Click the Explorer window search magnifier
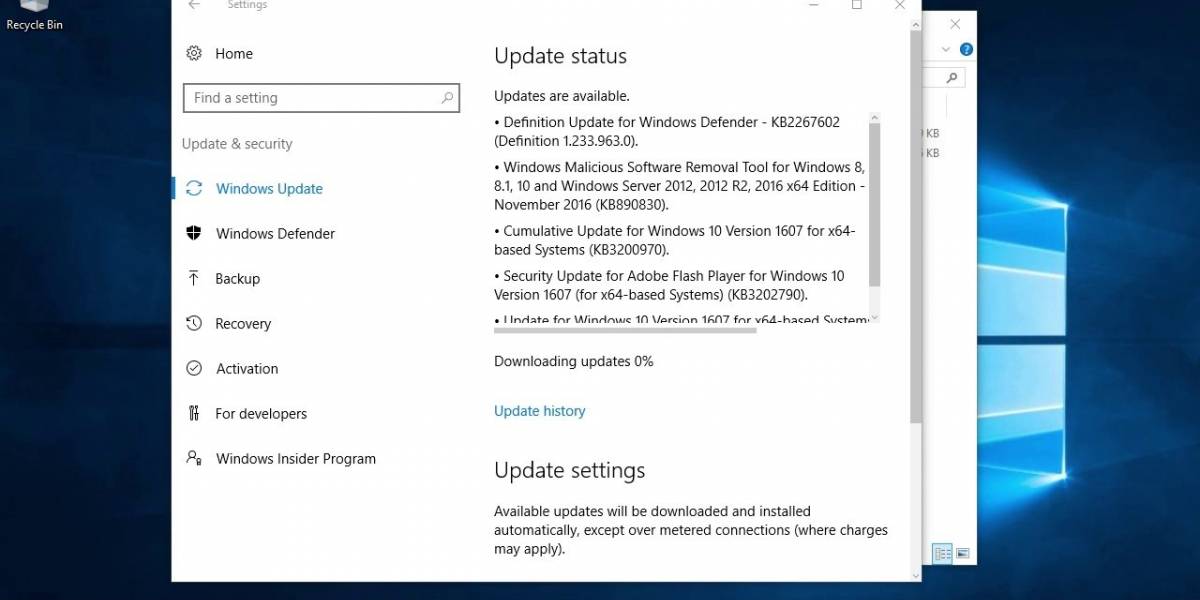 (952, 78)
